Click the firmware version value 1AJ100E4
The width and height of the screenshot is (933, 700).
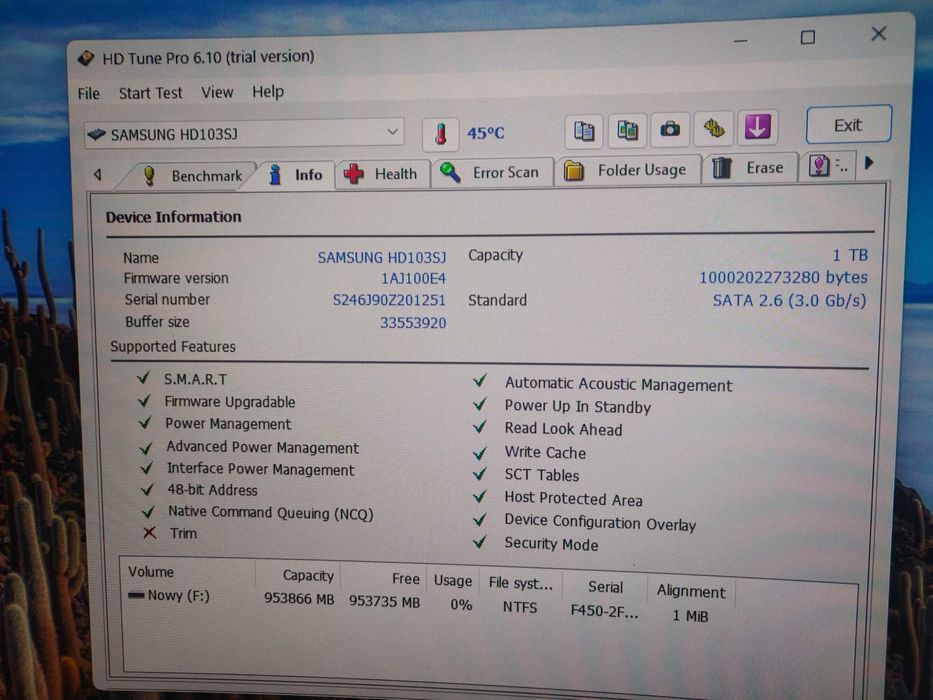point(414,279)
